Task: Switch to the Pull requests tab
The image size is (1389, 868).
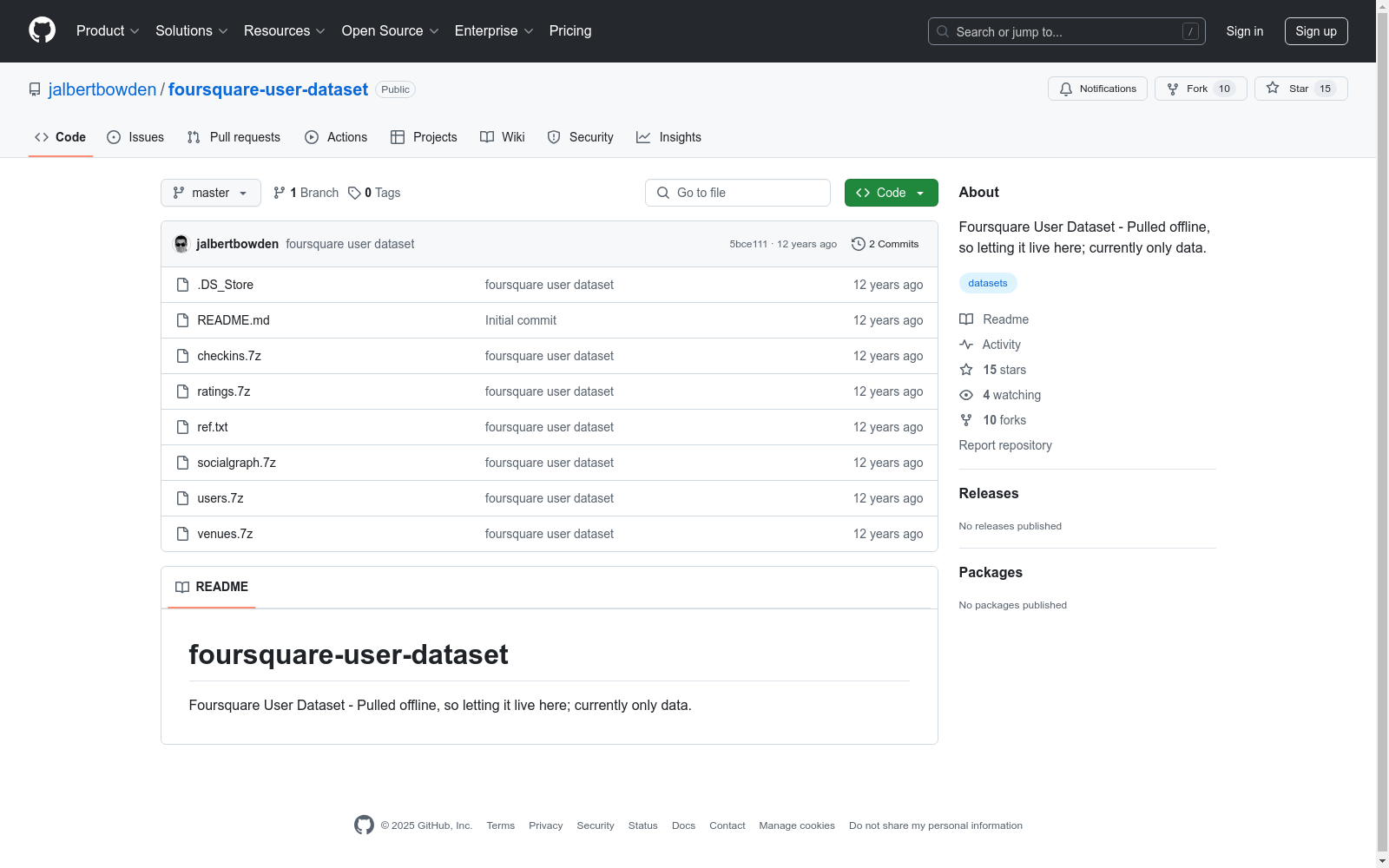Action: click(234, 137)
